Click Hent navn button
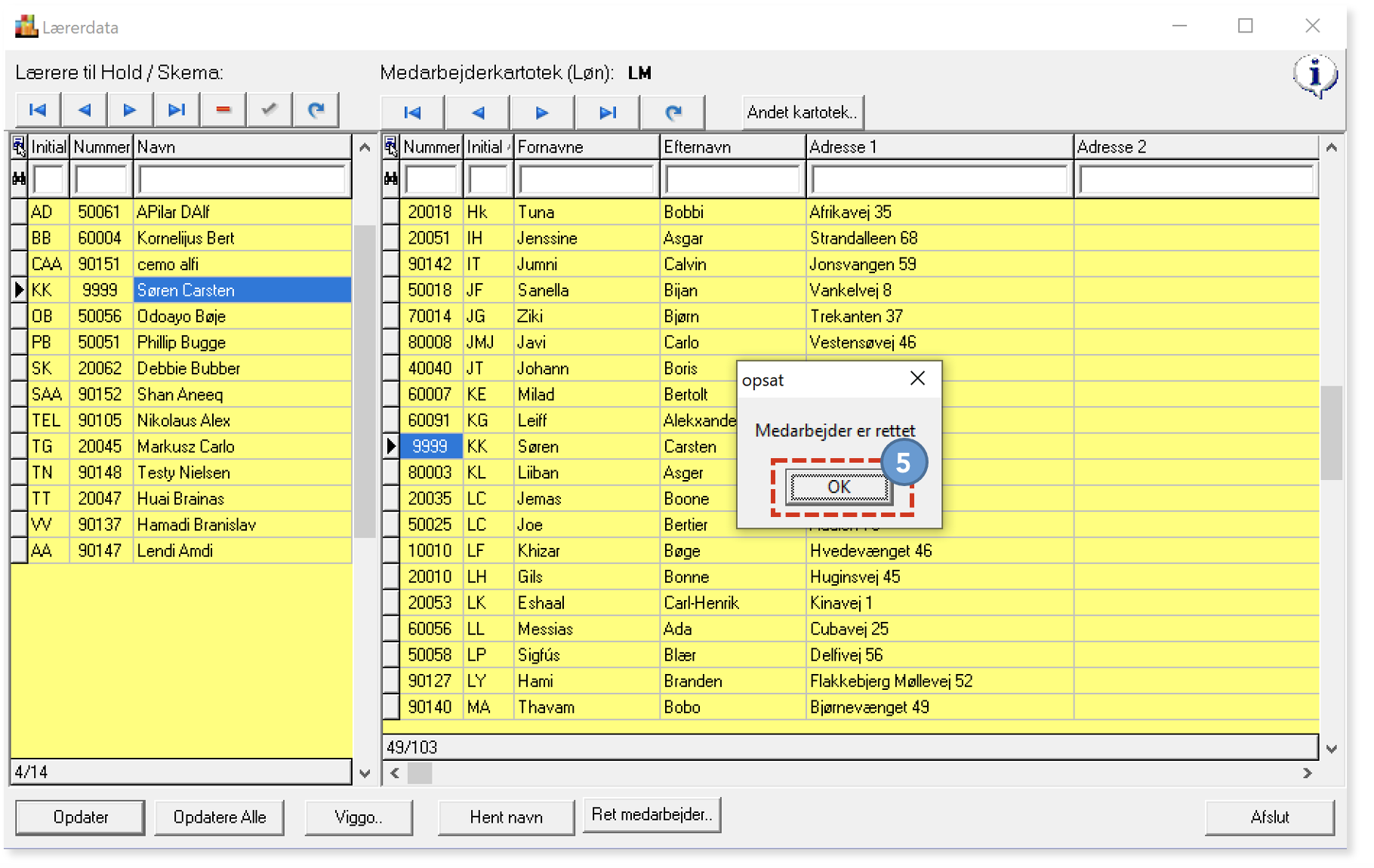Viewport: 1374px width, 868px height. click(506, 817)
